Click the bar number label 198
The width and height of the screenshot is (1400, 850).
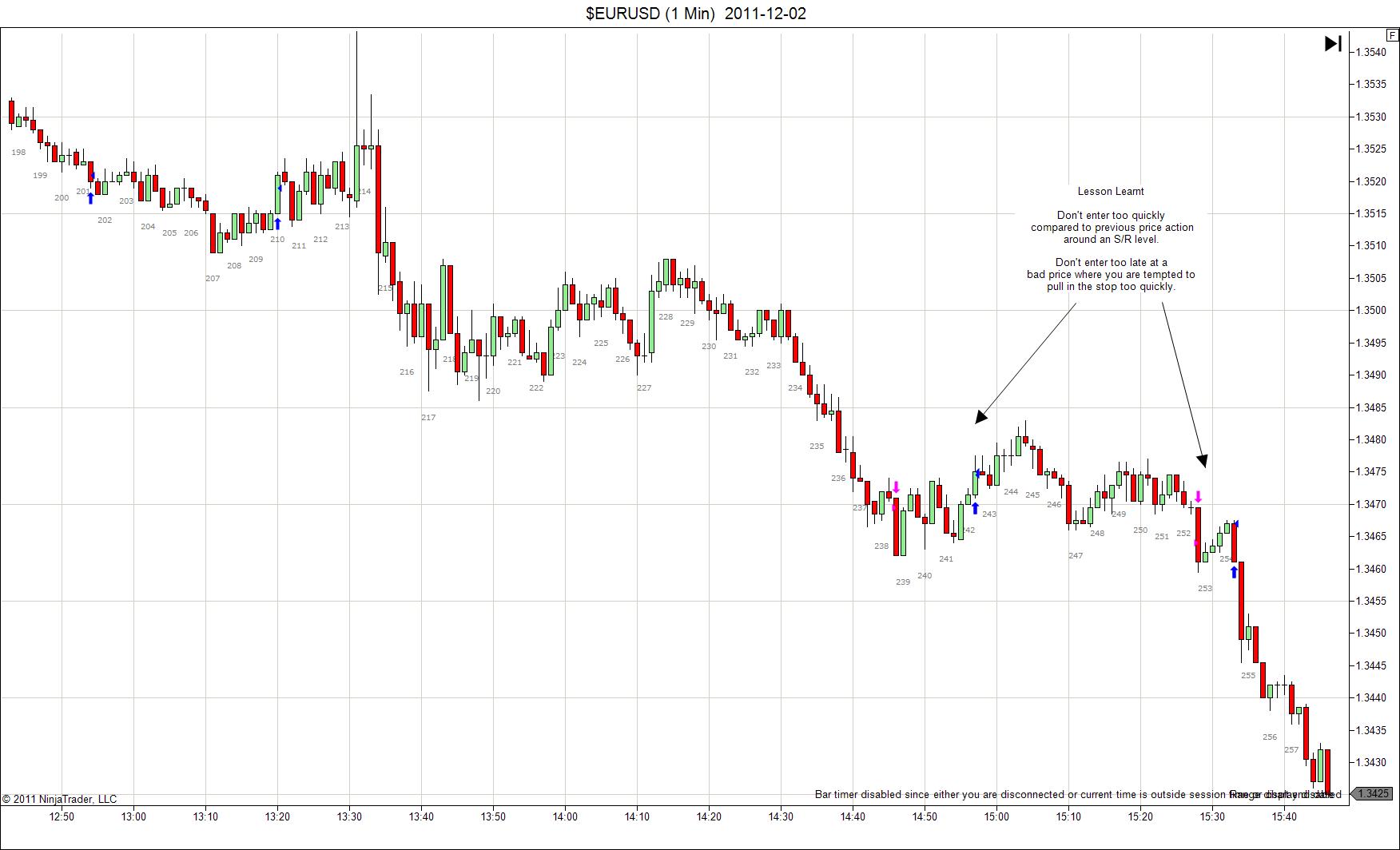point(18,152)
